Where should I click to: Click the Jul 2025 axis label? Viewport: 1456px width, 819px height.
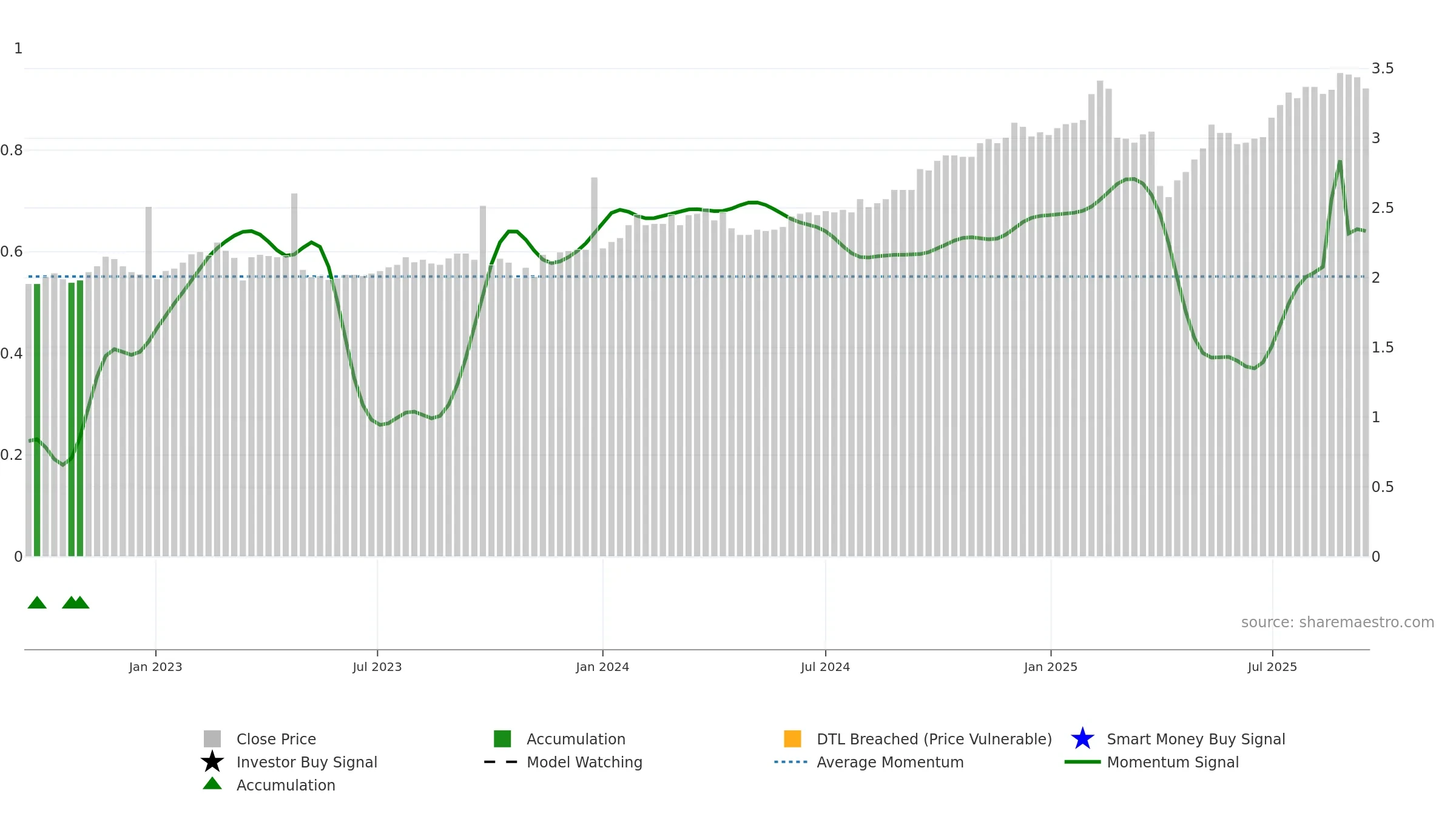pyautogui.click(x=1272, y=667)
